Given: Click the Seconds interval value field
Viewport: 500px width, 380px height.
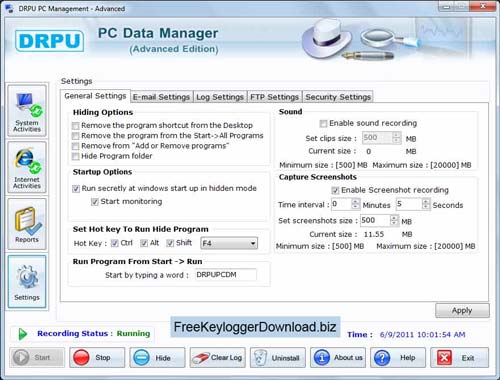Looking at the screenshot, I should pos(409,204).
